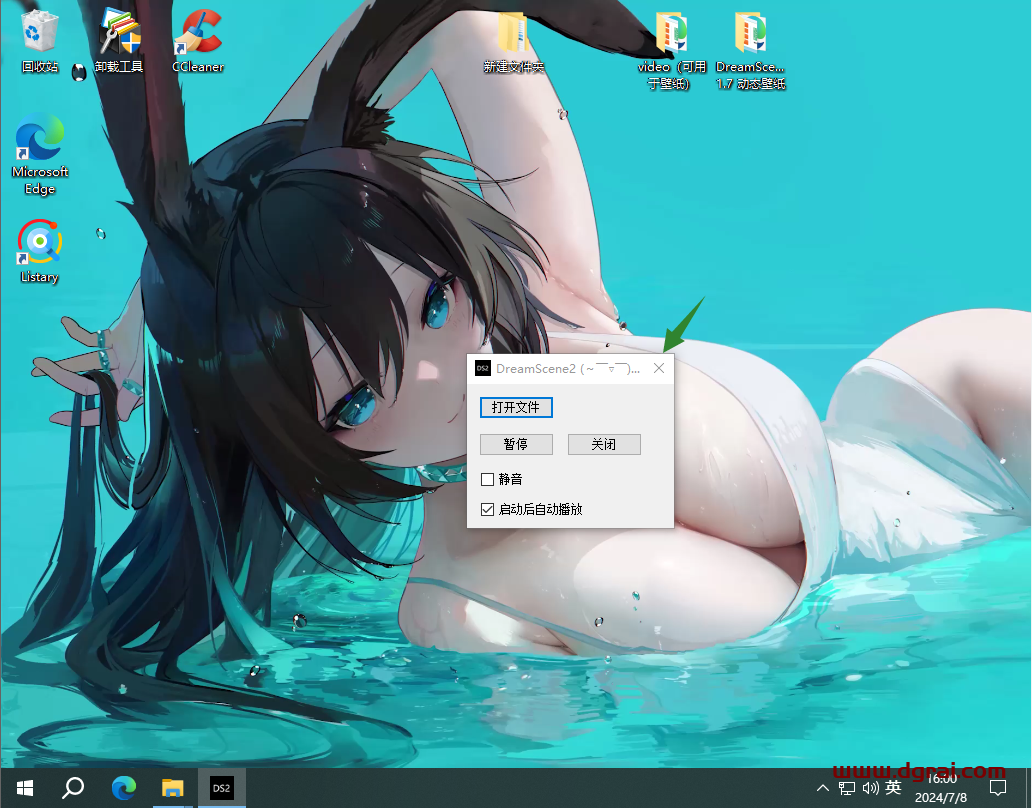Uncheck 启动后自动播放 checkbox
Image resolution: width=1032 pixels, height=808 pixels.
[488, 509]
